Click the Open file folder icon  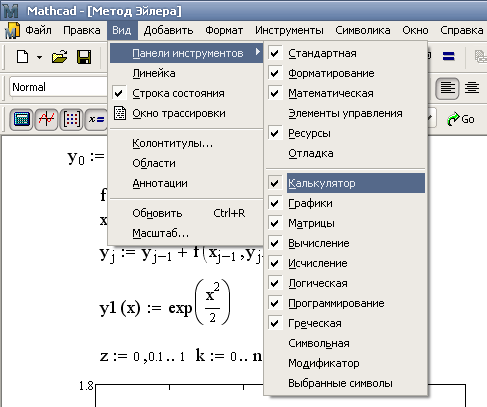[x=59, y=57]
